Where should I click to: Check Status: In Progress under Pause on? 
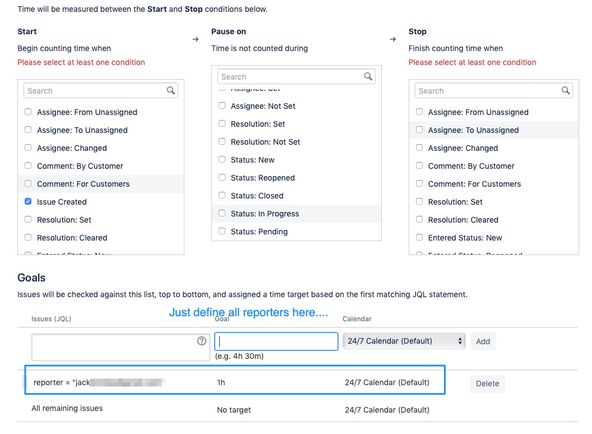point(222,213)
